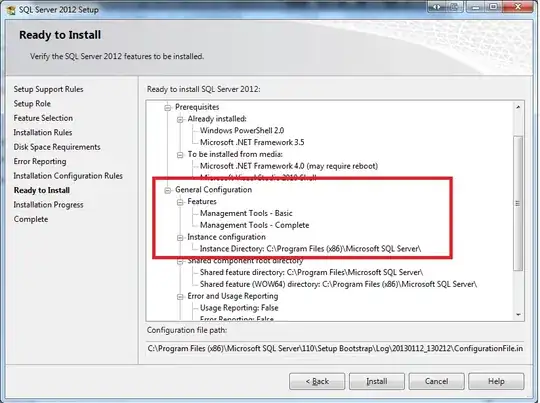Viewport: 540px width, 403px height.
Task: Click Complete step in sidebar
Action: pos(31,219)
